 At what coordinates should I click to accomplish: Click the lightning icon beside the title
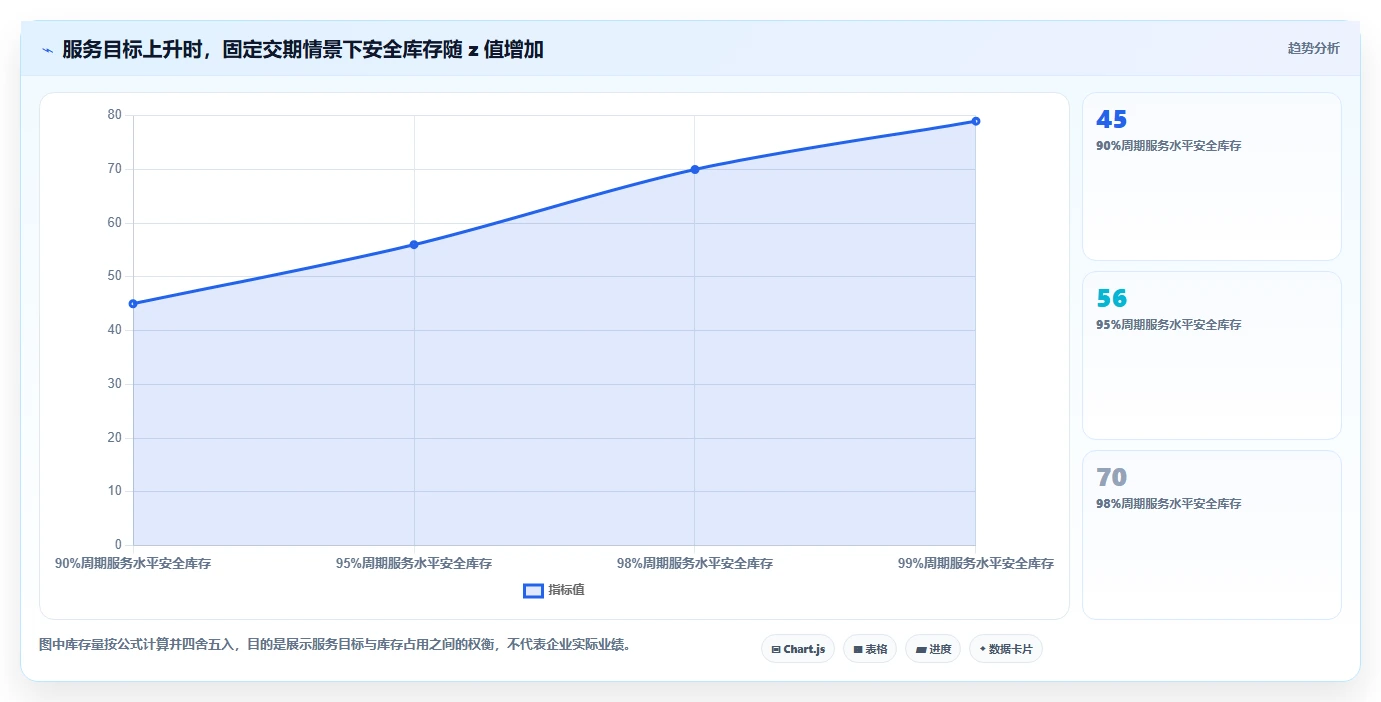click(47, 50)
